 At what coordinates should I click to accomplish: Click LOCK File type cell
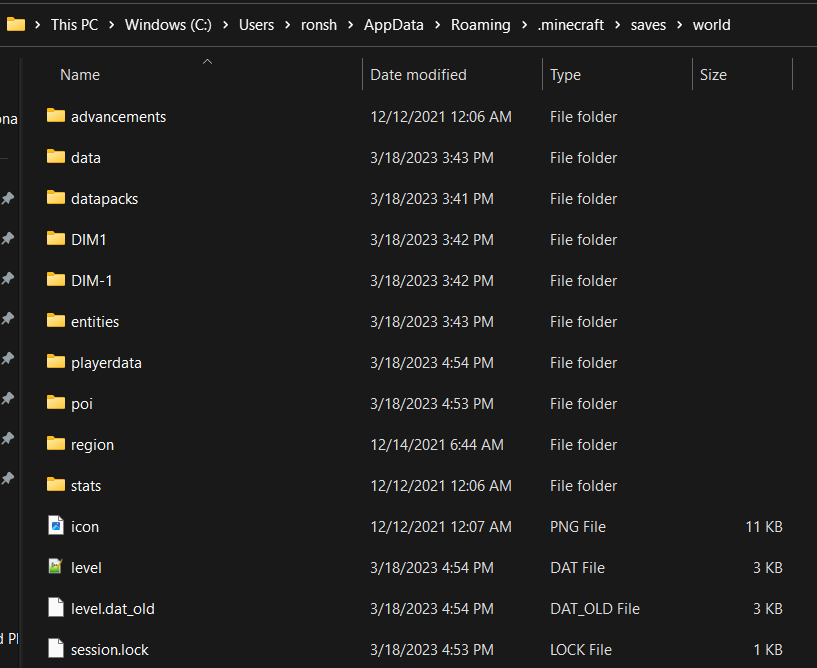[x=580, y=650]
